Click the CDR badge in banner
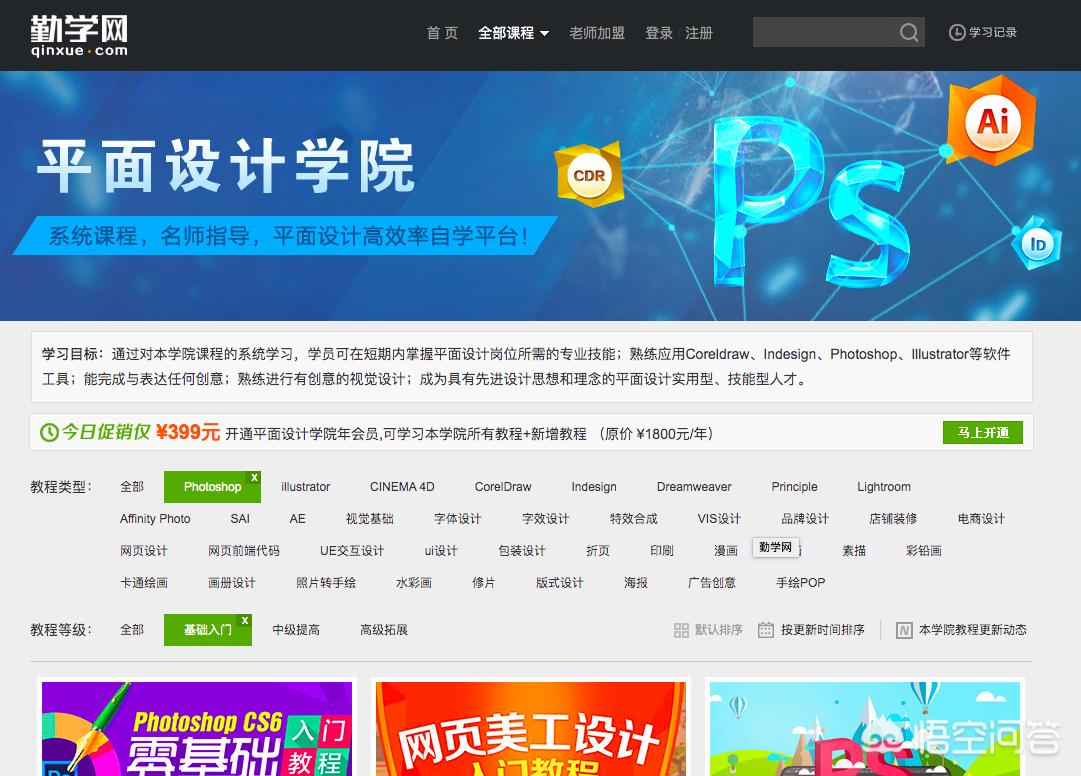1081x776 pixels. [589, 176]
